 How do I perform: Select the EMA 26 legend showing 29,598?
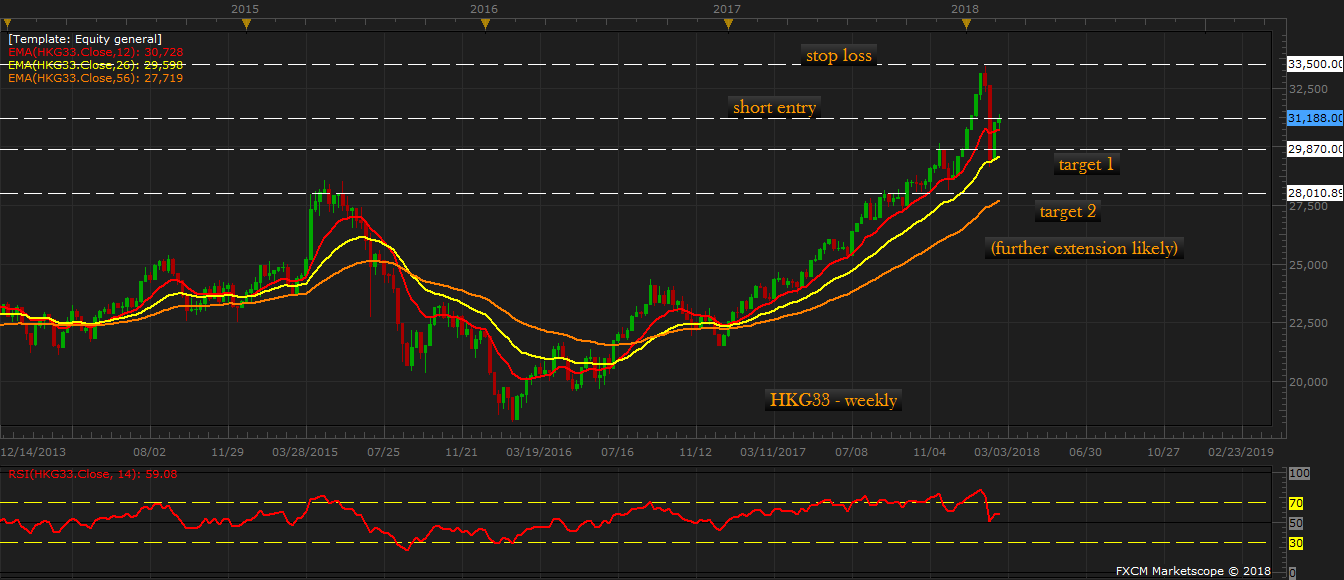pyautogui.click(x=94, y=64)
